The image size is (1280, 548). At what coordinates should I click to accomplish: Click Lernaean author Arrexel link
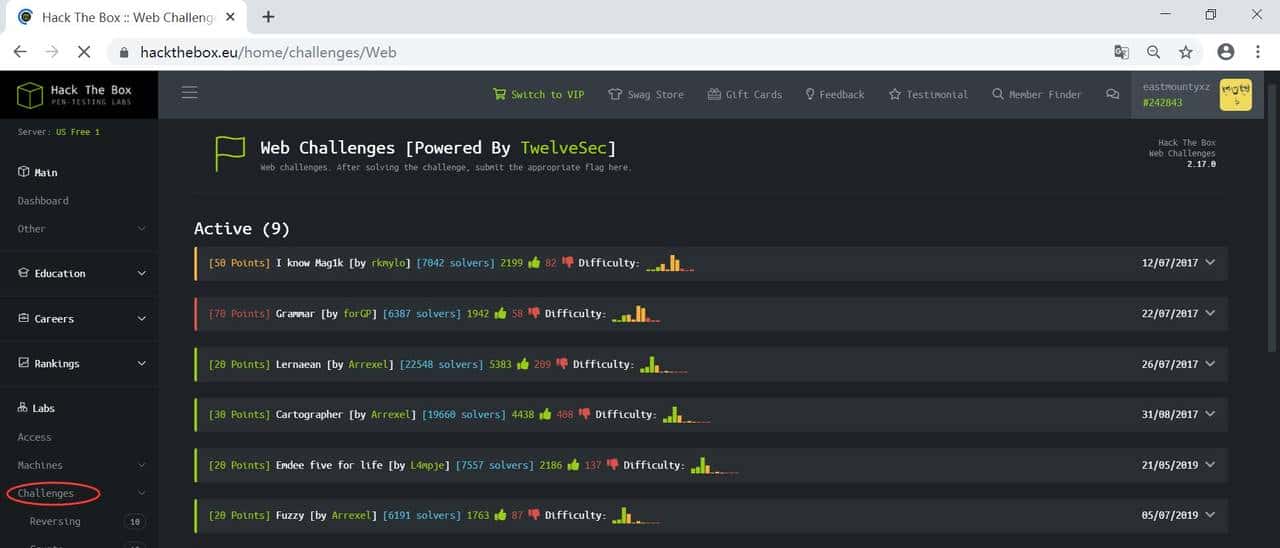(x=368, y=365)
